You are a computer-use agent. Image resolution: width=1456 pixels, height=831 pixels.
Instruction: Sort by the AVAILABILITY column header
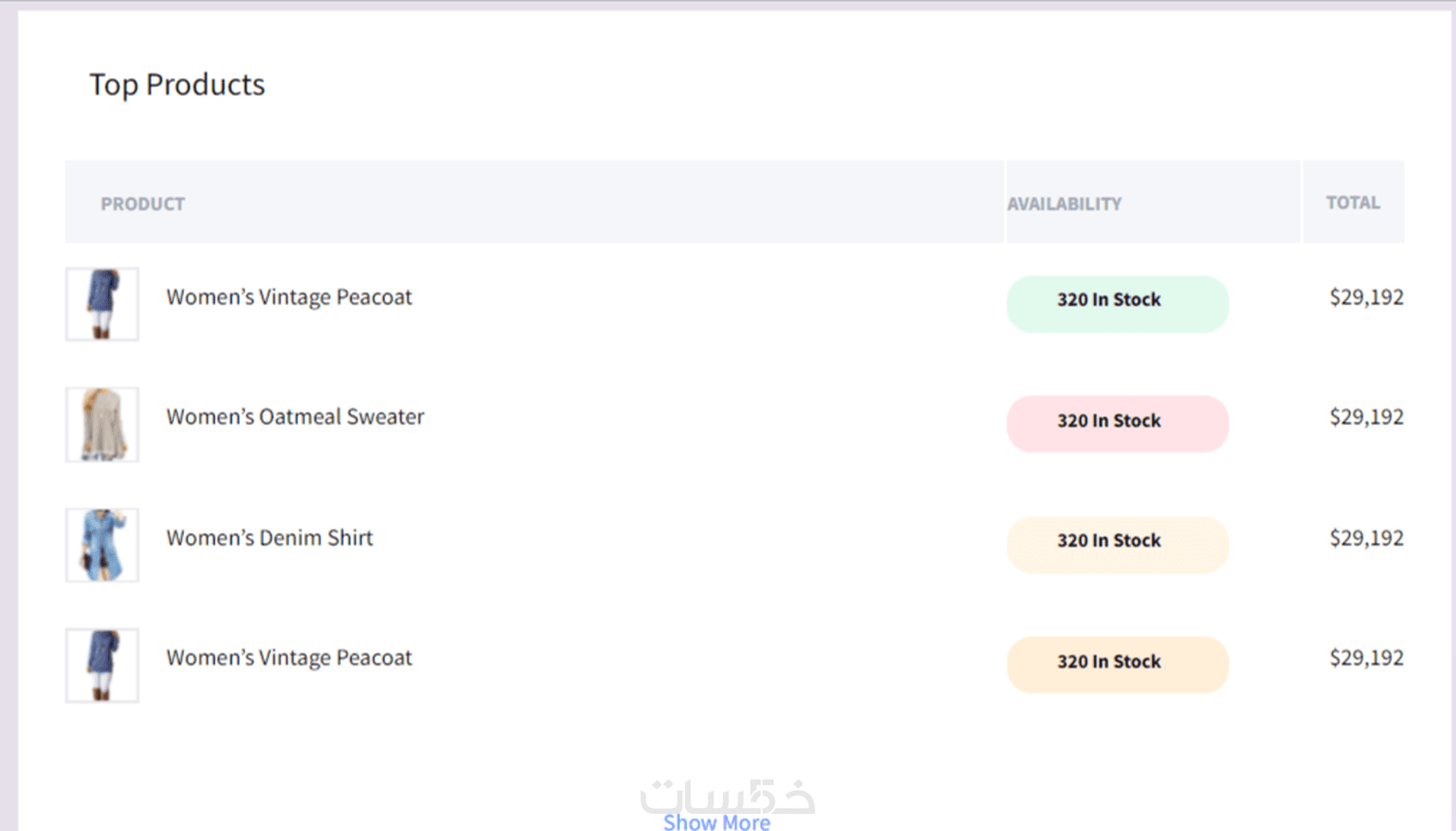click(x=1064, y=204)
